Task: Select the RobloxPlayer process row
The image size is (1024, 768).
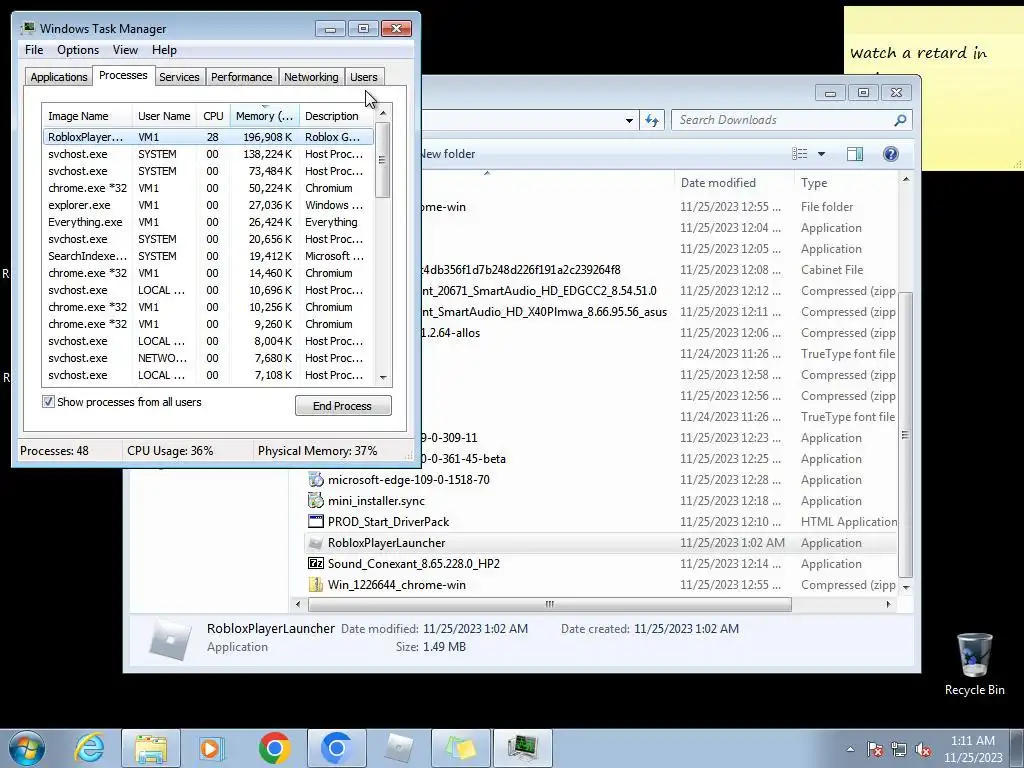Action: tap(208, 137)
